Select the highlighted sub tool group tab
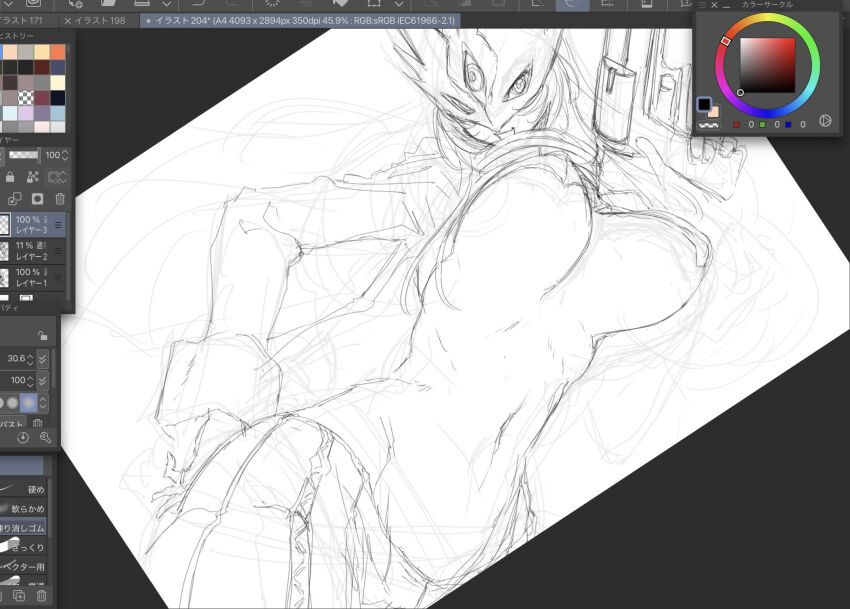The width and height of the screenshot is (850, 609). pyautogui.click(x=22, y=465)
